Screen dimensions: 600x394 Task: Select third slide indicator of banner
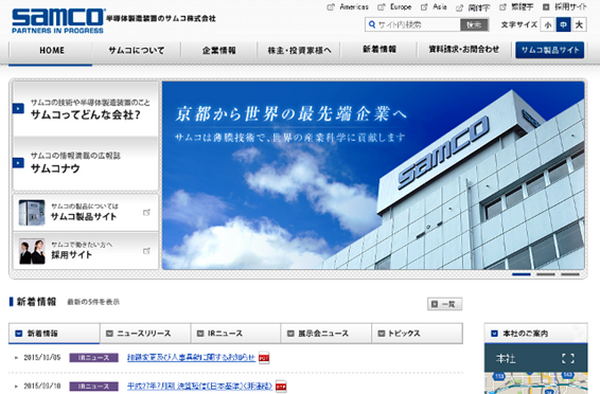click(x=570, y=274)
